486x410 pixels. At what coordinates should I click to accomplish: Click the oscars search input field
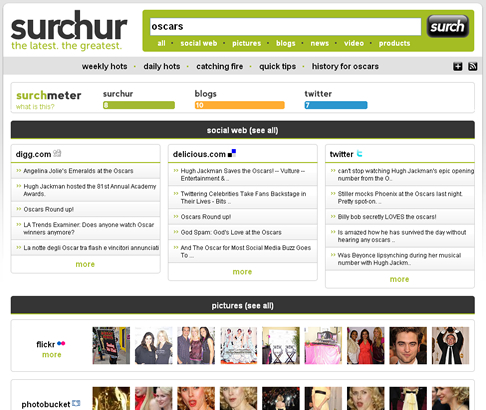point(285,26)
